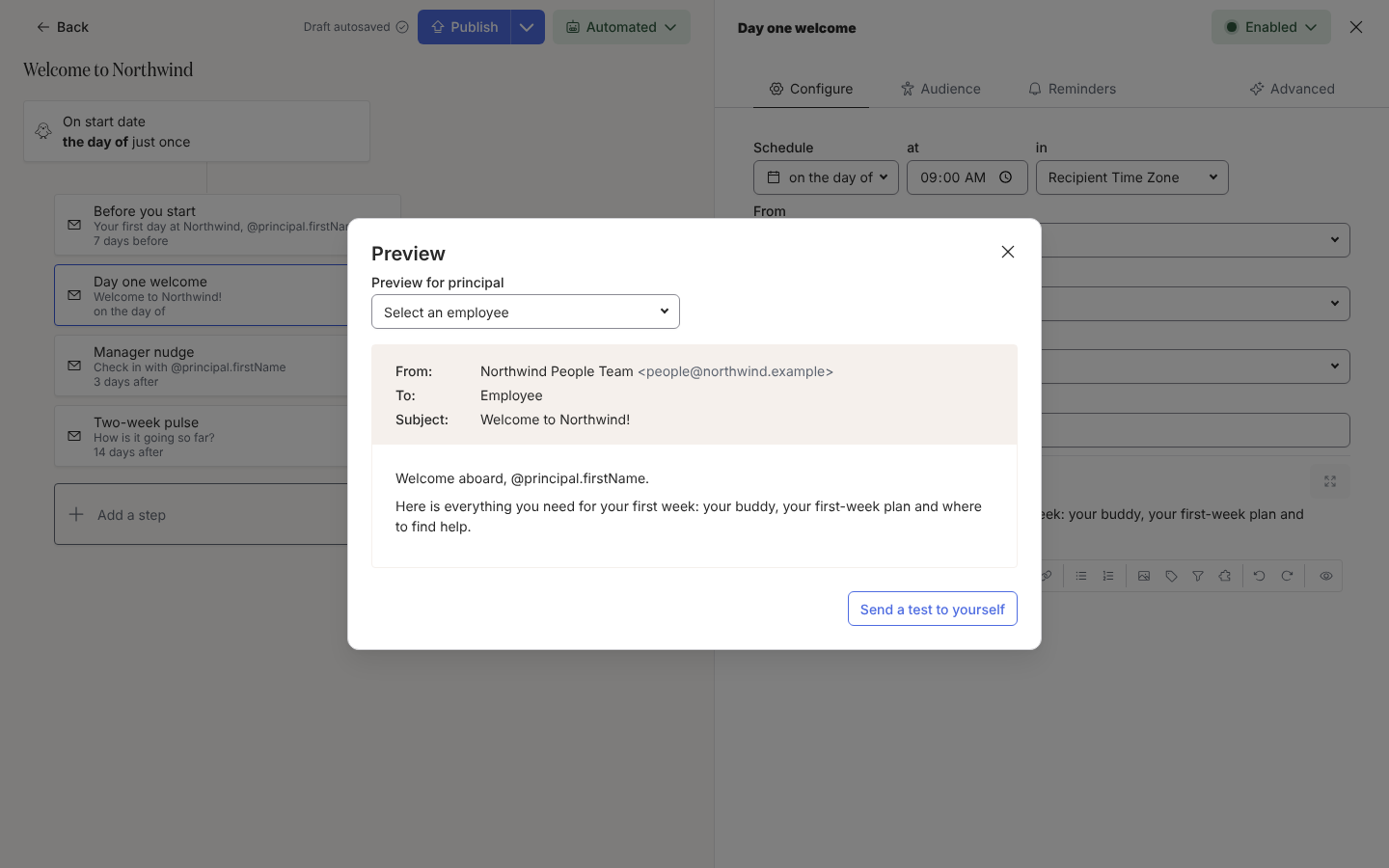
Task: Click the sender address people@northwind.example
Action: [x=735, y=371]
